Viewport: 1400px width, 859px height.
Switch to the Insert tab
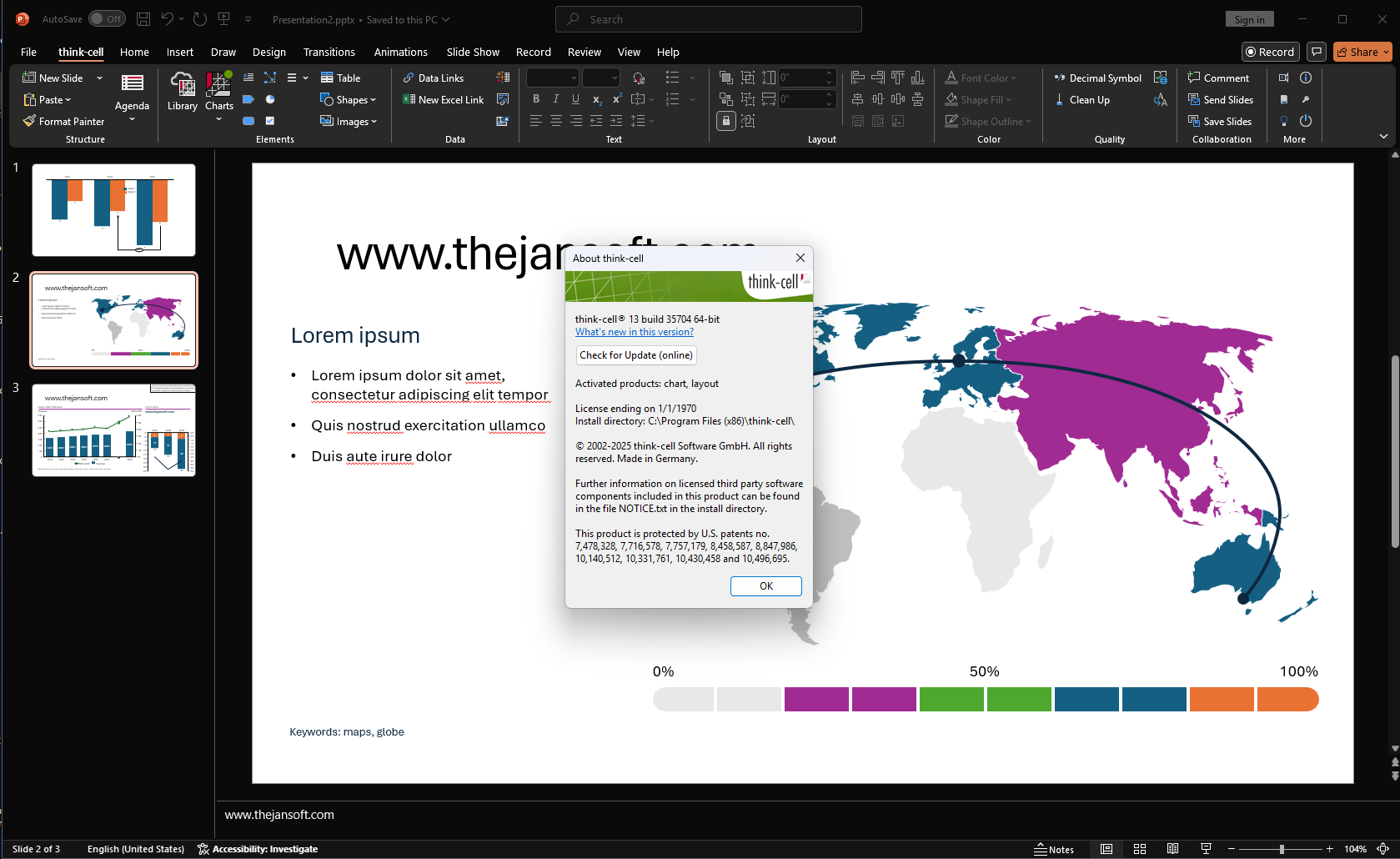pyautogui.click(x=179, y=52)
